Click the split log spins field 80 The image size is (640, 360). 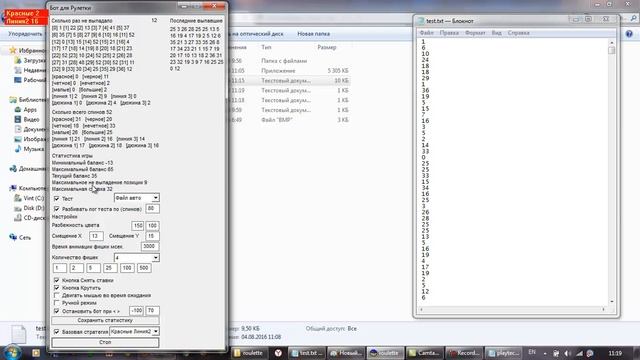pyautogui.click(x=152, y=209)
